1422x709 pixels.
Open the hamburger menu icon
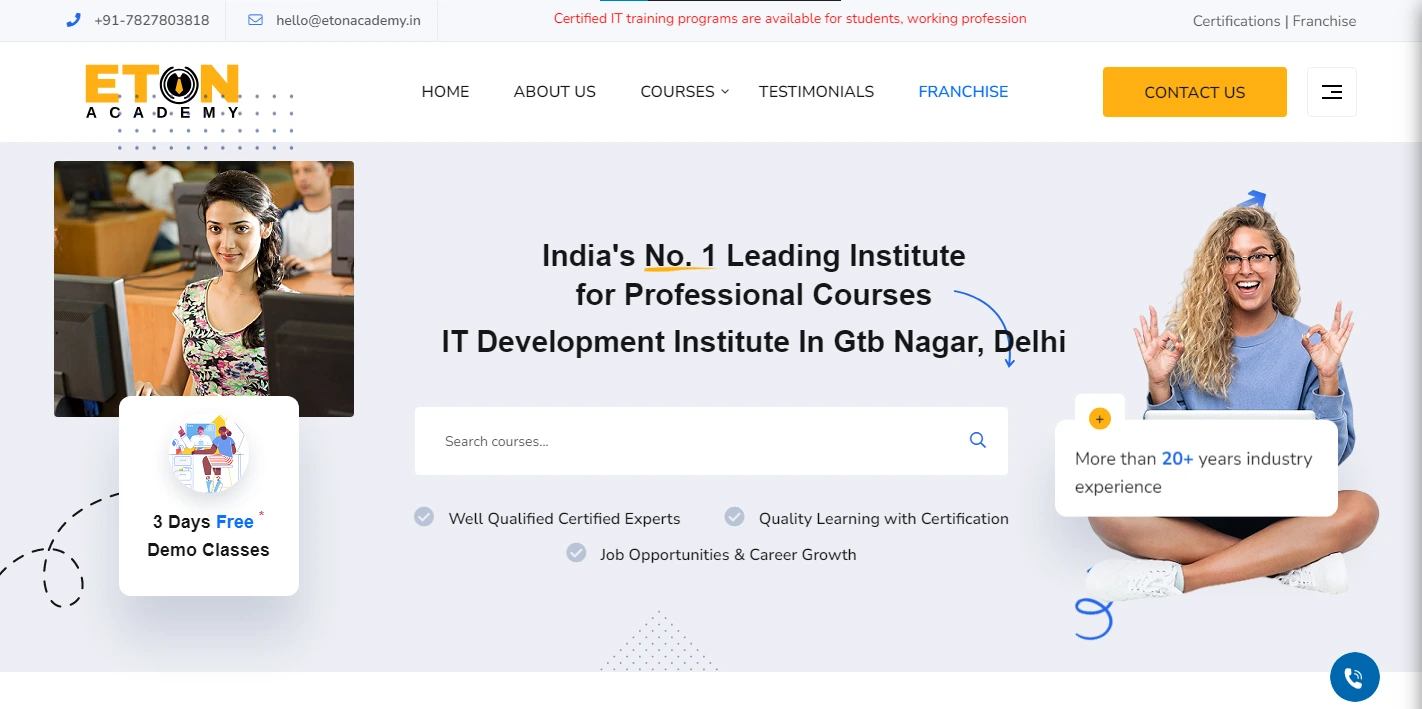coord(1332,92)
